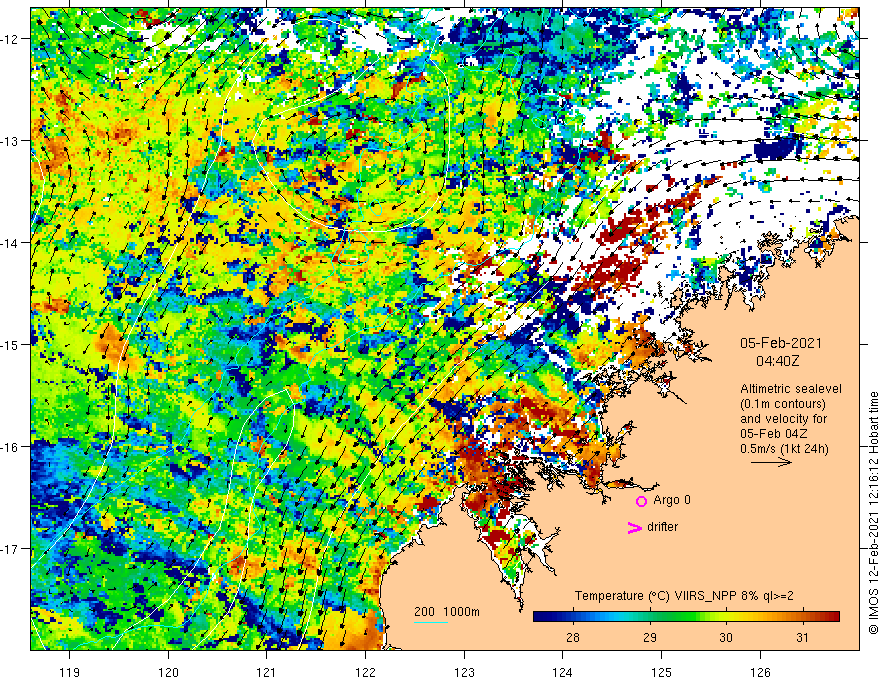Click the 'and velocity for' text
880x680 pixels.
tap(783, 419)
